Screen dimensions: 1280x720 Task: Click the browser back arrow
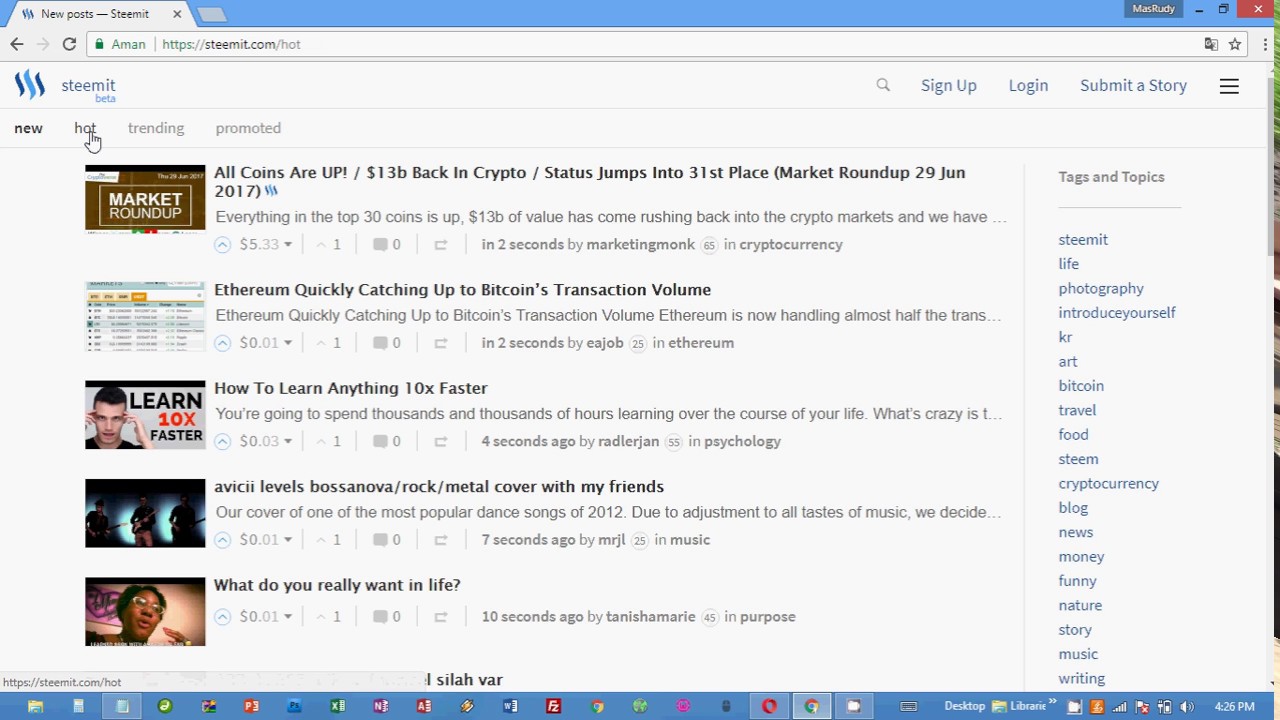pyautogui.click(x=17, y=44)
